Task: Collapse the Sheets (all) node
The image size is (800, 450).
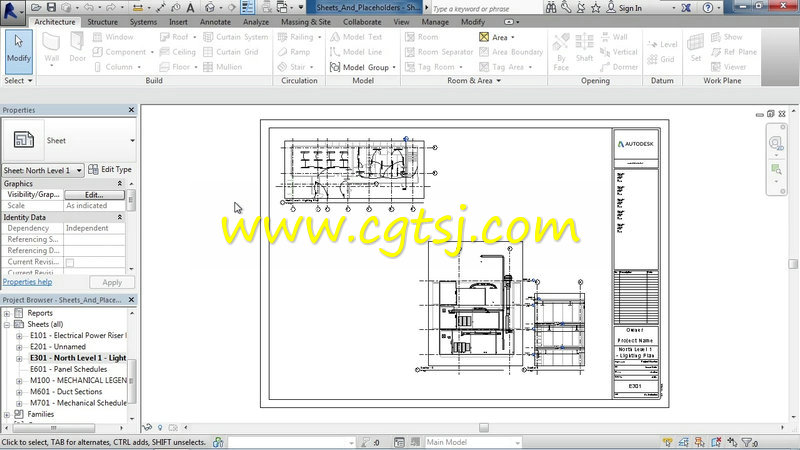Action: click(x=7, y=324)
